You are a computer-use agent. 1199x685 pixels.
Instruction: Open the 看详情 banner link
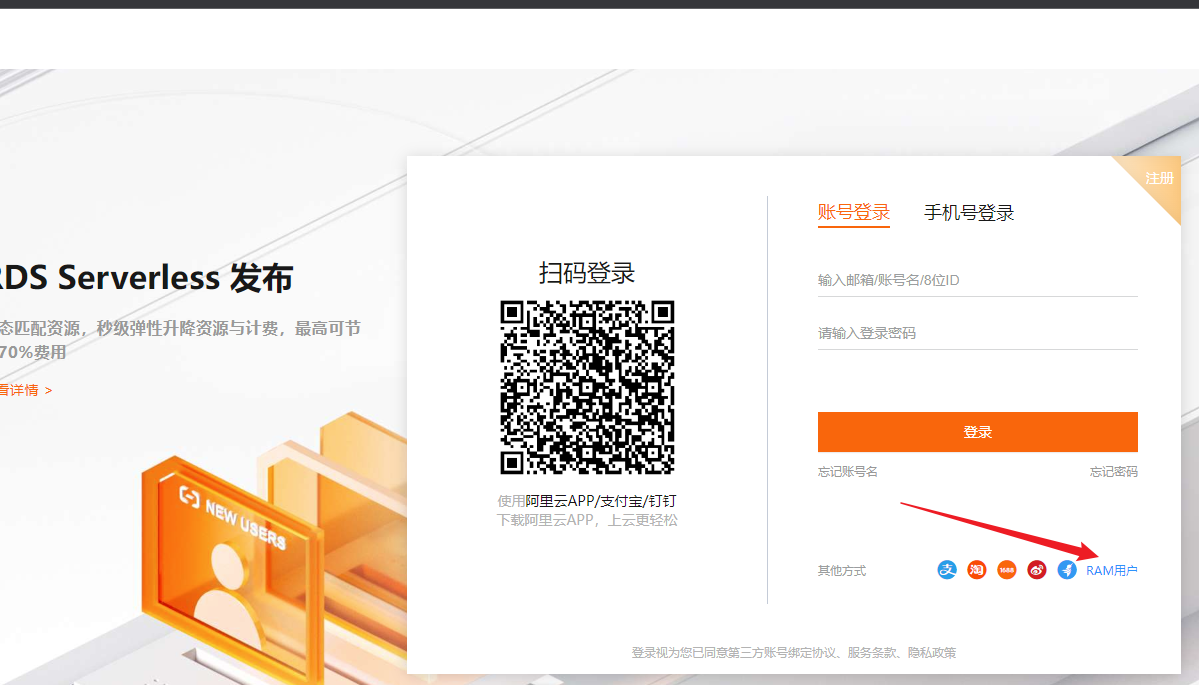[x=25, y=390]
